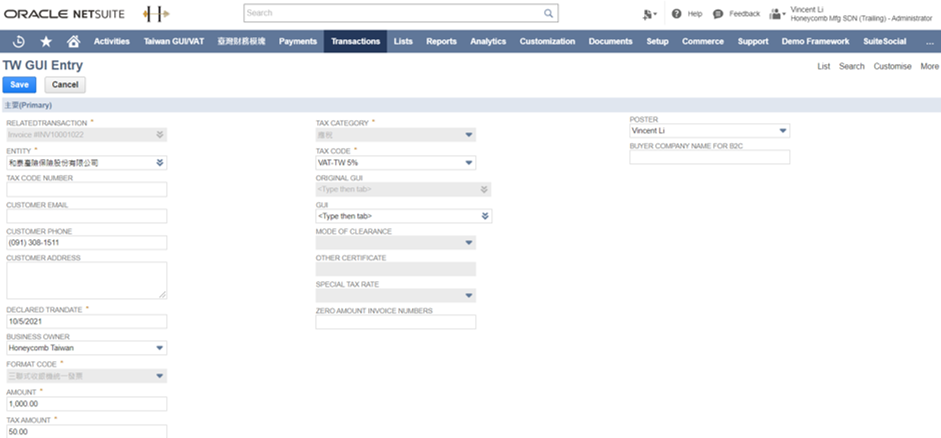Click the Tax Amount field showing 50.00

click(86, 431)
